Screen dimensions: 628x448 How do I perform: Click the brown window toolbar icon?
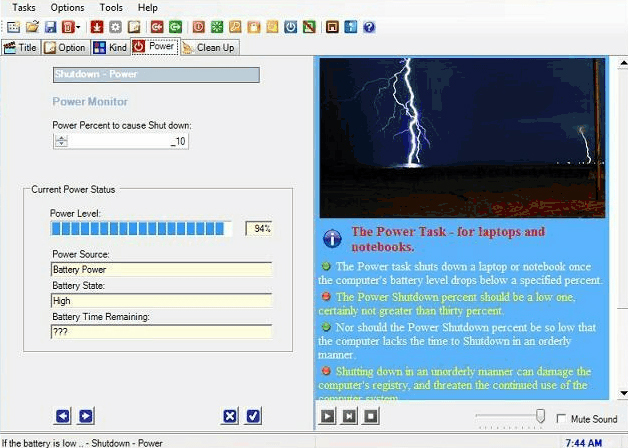click(332, 27)
